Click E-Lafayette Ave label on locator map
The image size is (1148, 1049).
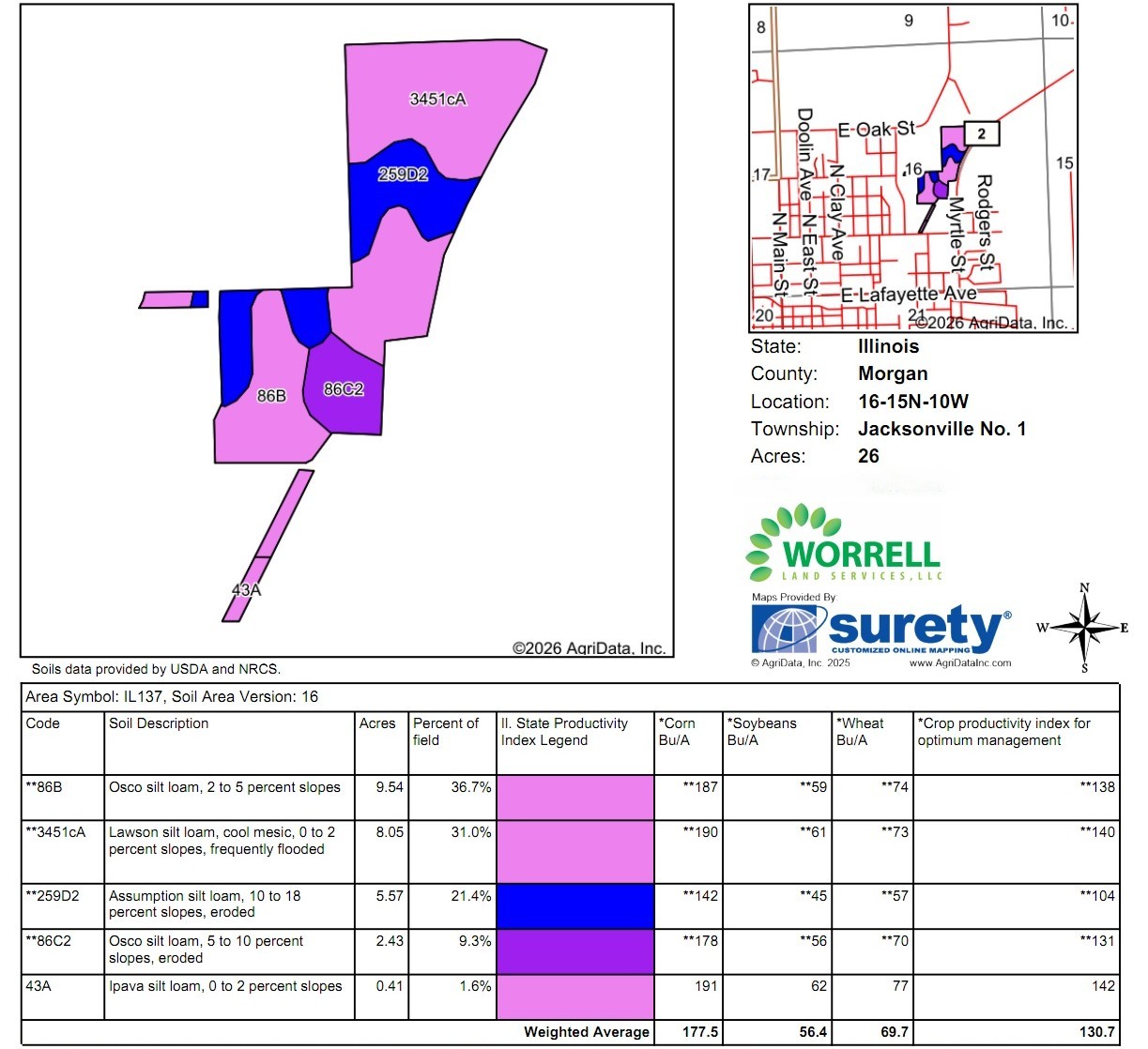[908, 295]
